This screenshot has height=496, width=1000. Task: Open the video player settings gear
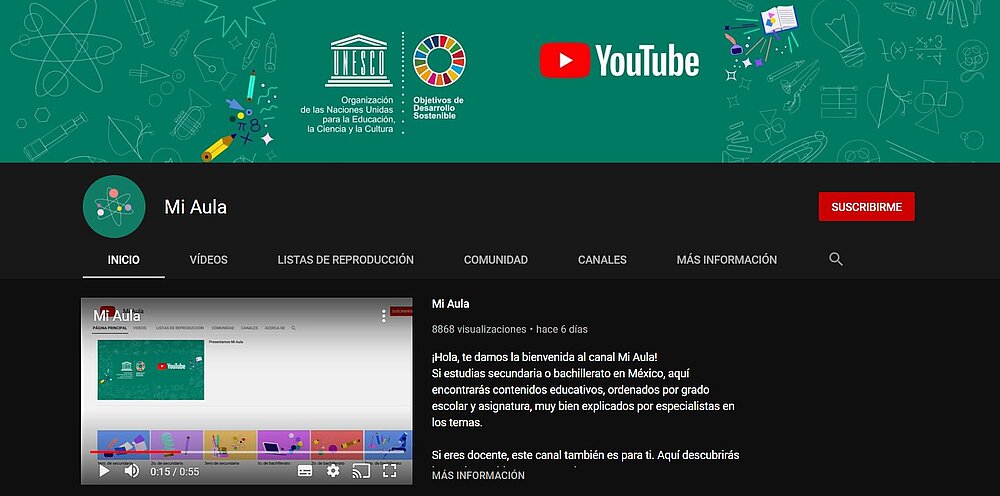(333, 471)
